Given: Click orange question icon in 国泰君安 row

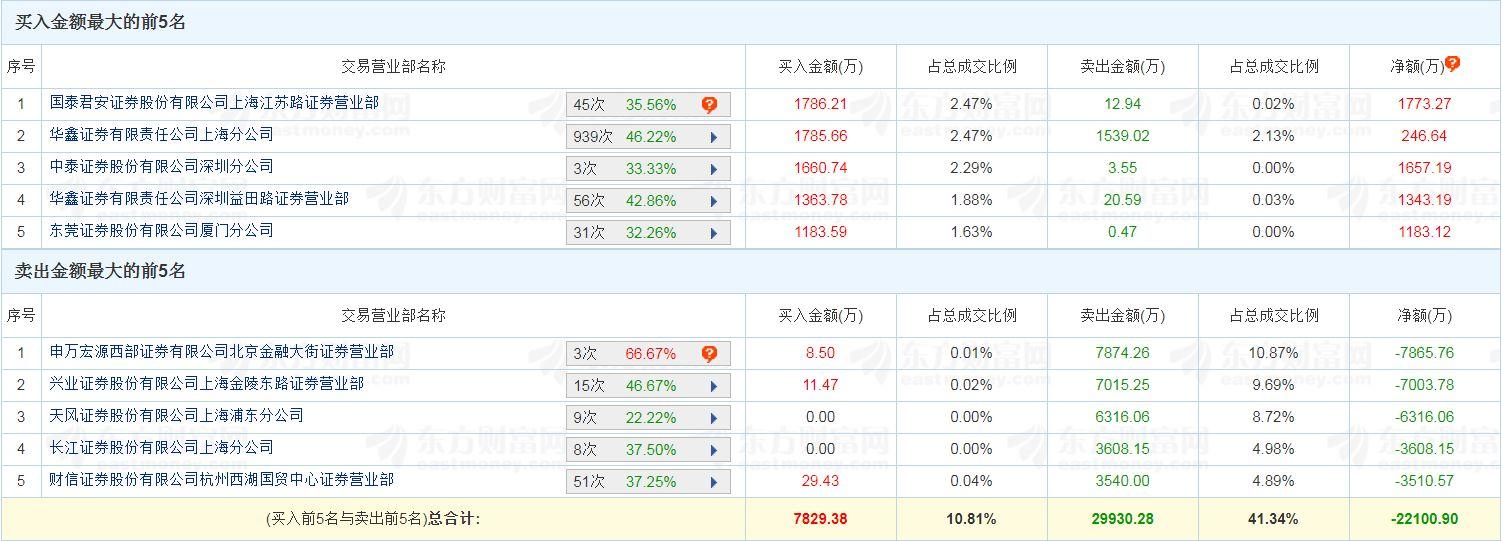Looking at the screenshot, I should 709,104.
